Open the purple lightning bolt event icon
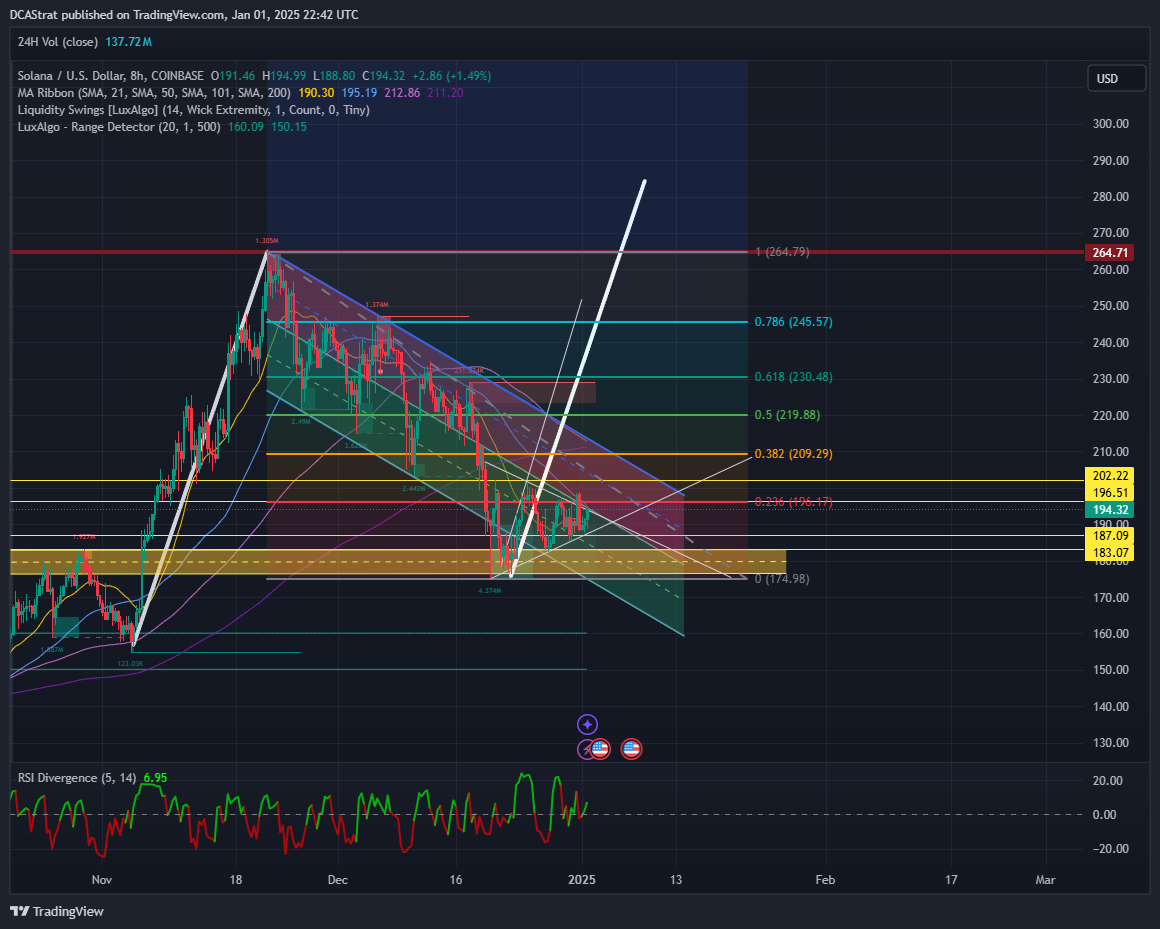The height and width of the screenshot is (929, 1160). 584,749
